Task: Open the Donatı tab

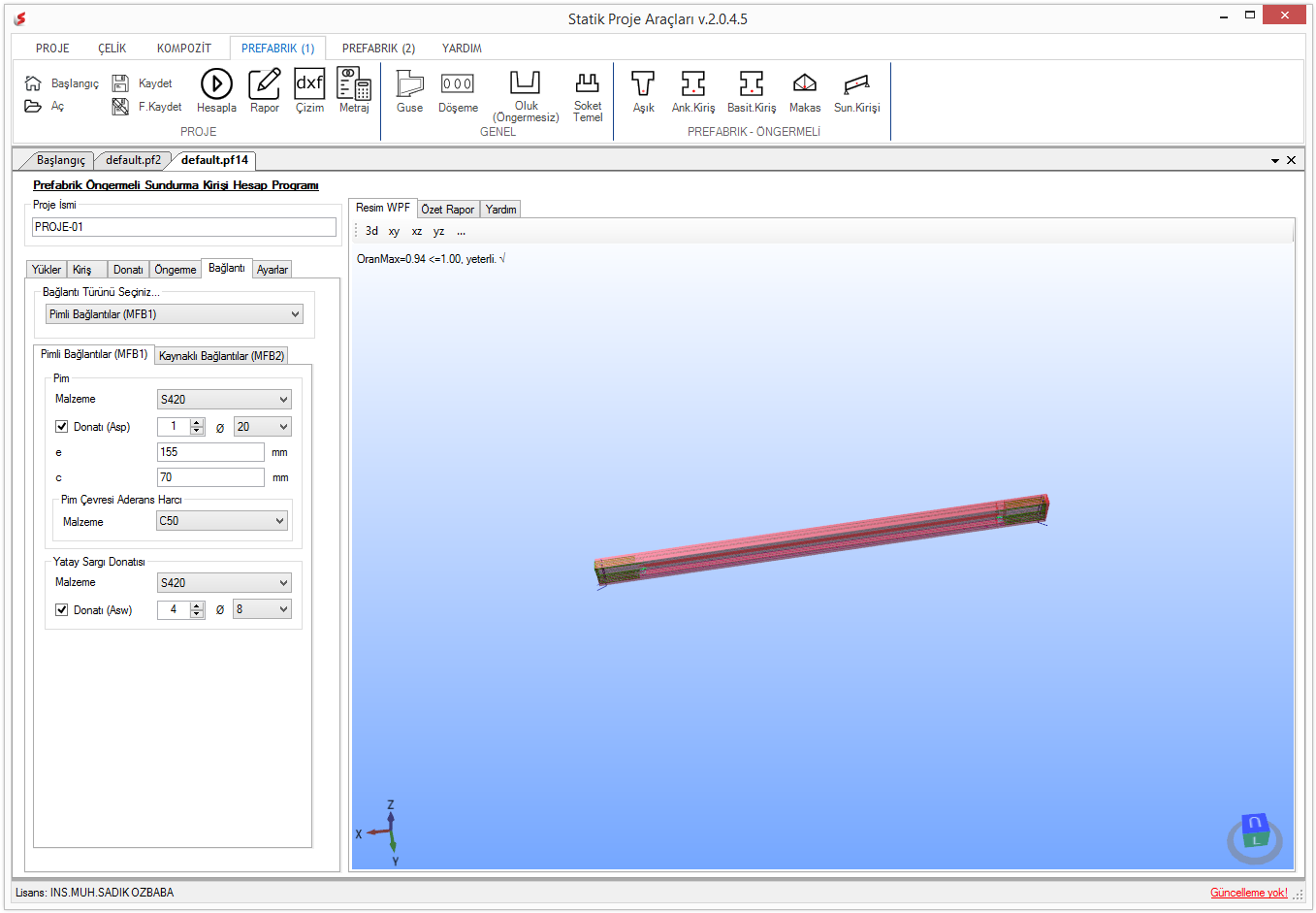Action: click(x=128, y=270)
